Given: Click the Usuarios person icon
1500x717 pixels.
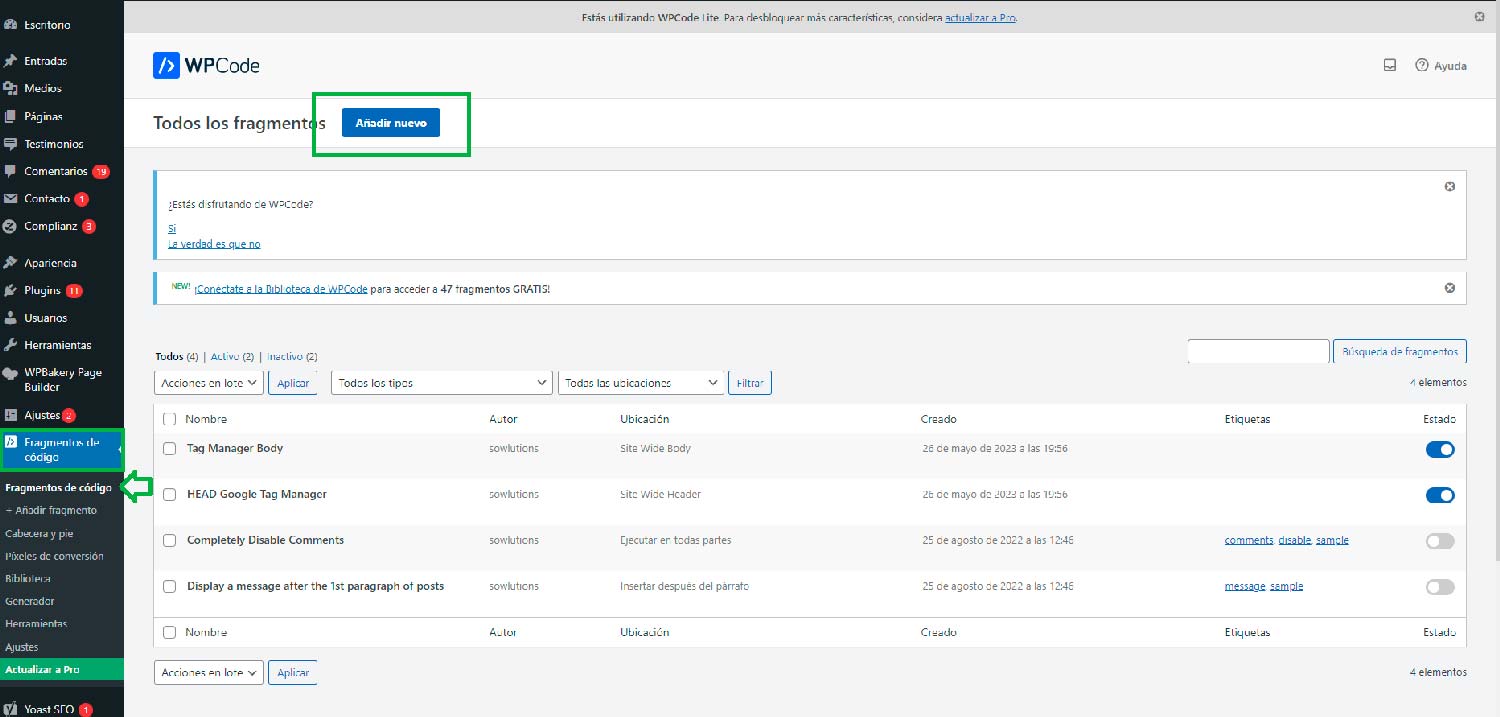Looking at the screenshot, I should tap(10, 318).
